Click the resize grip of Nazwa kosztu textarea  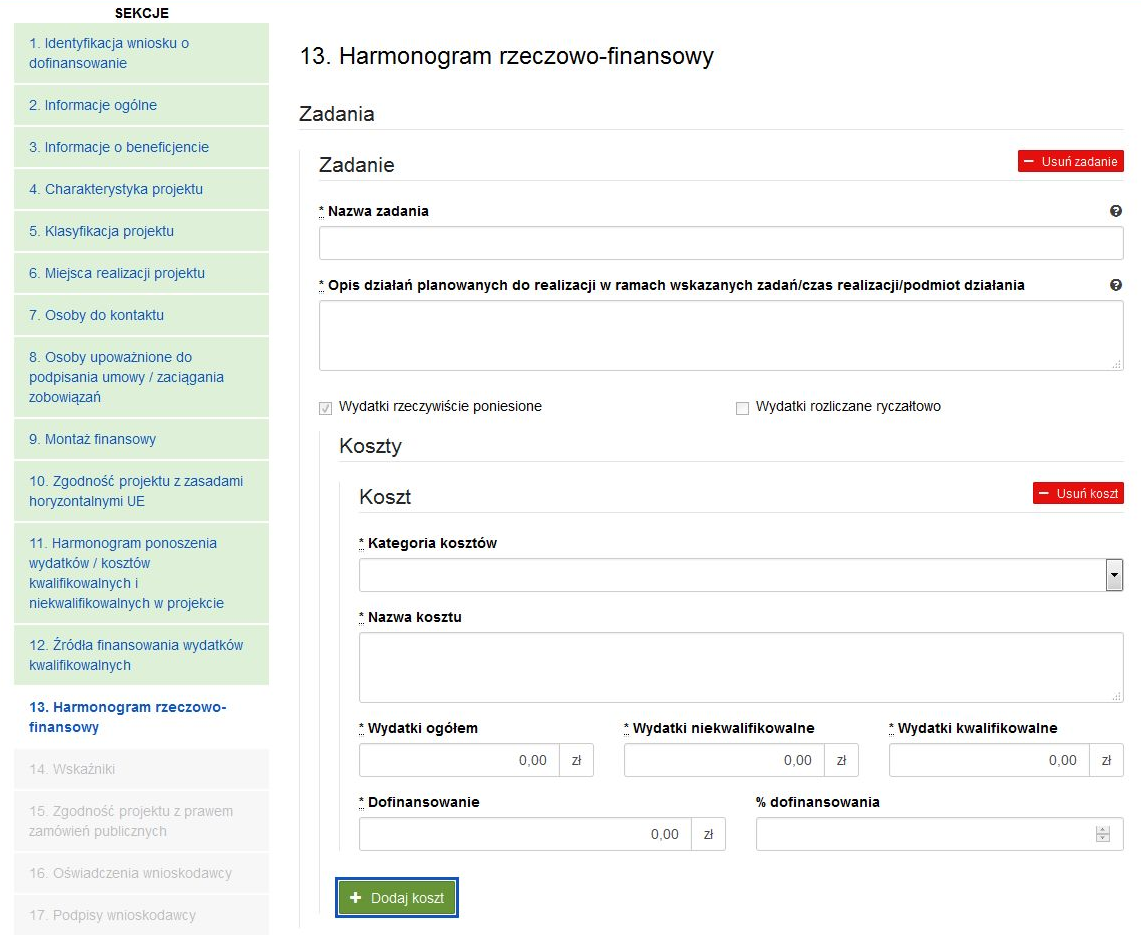click(x=1117, y=696)
